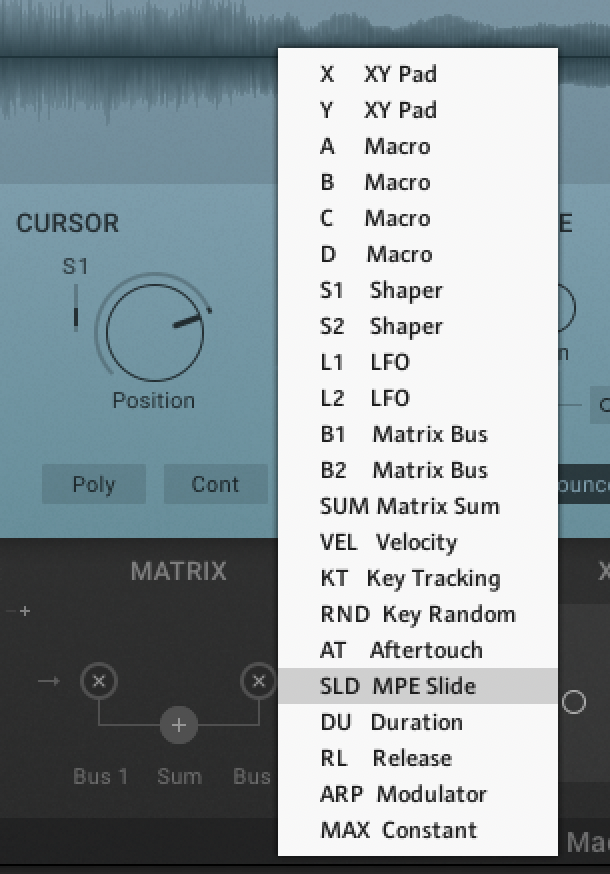The image size is (610, 874).
Task: Click the Bus 2 multiply node icon
Action: pos(259,682)
